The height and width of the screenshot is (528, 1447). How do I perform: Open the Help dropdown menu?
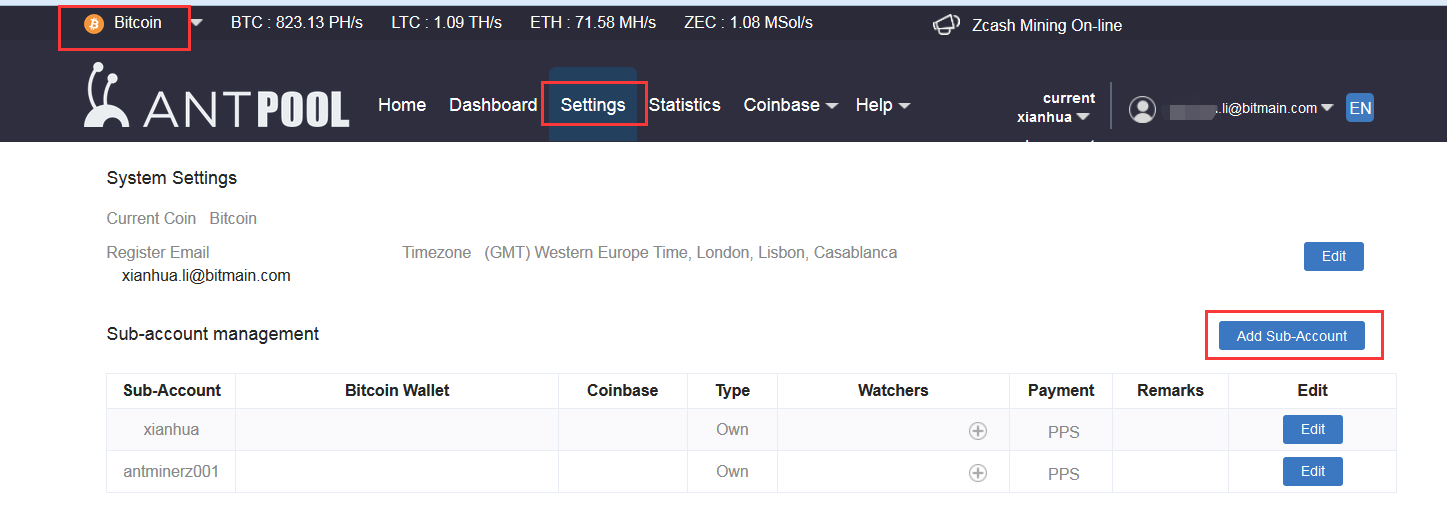click(x=882, y=105)
